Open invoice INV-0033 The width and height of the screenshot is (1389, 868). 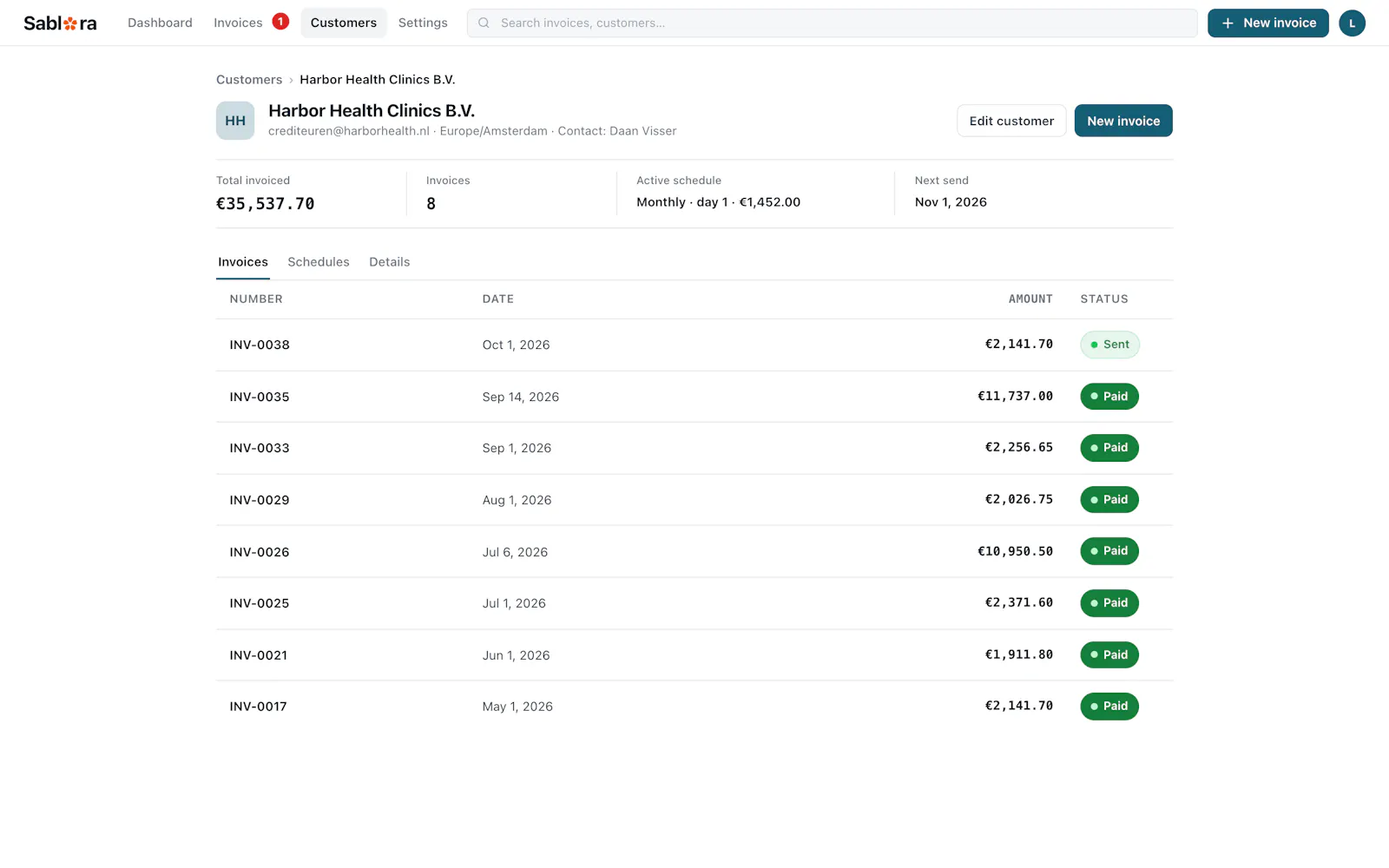tap(694, 448)
